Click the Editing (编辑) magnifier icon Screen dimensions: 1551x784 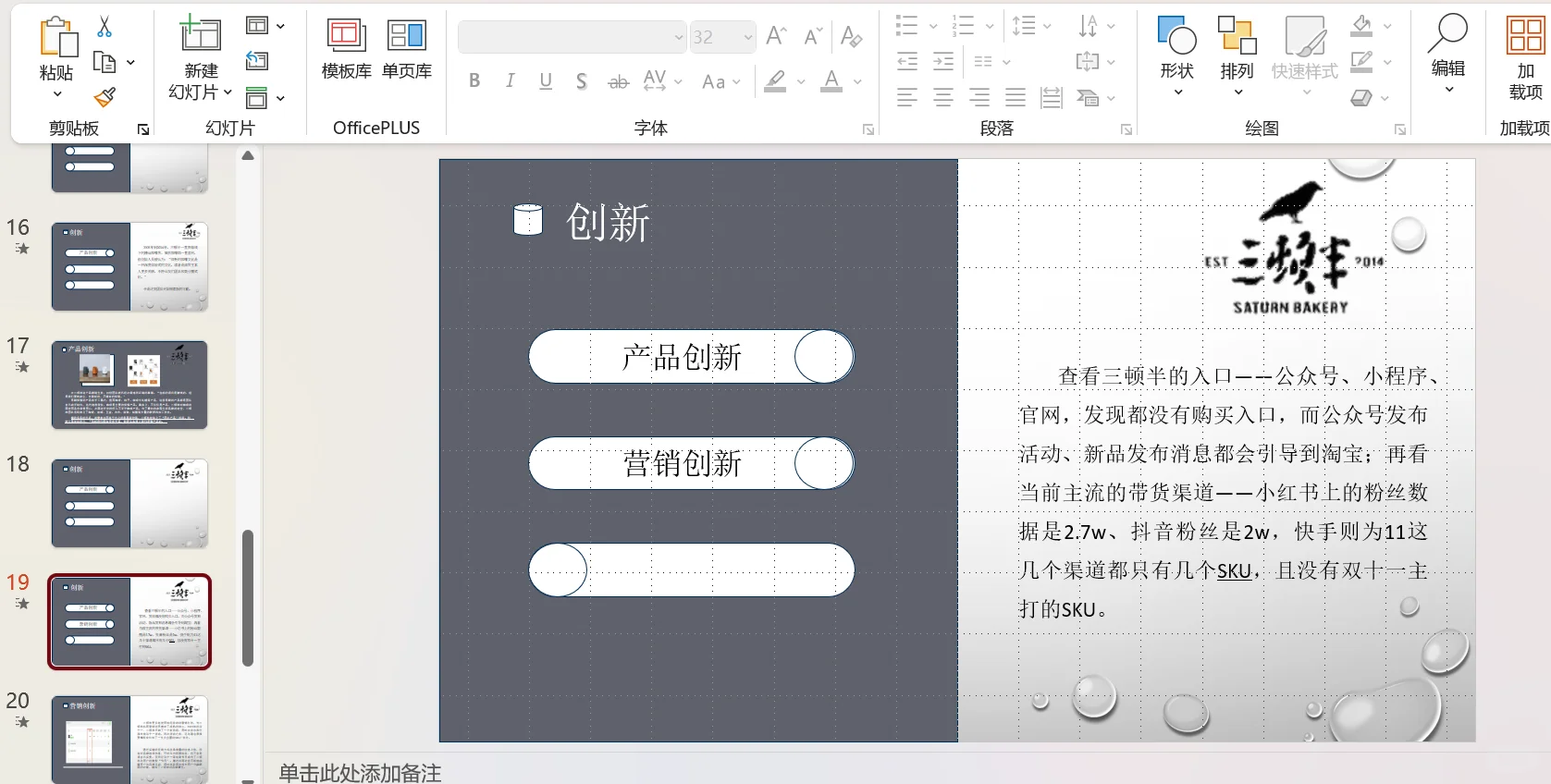click(1448, 32)
